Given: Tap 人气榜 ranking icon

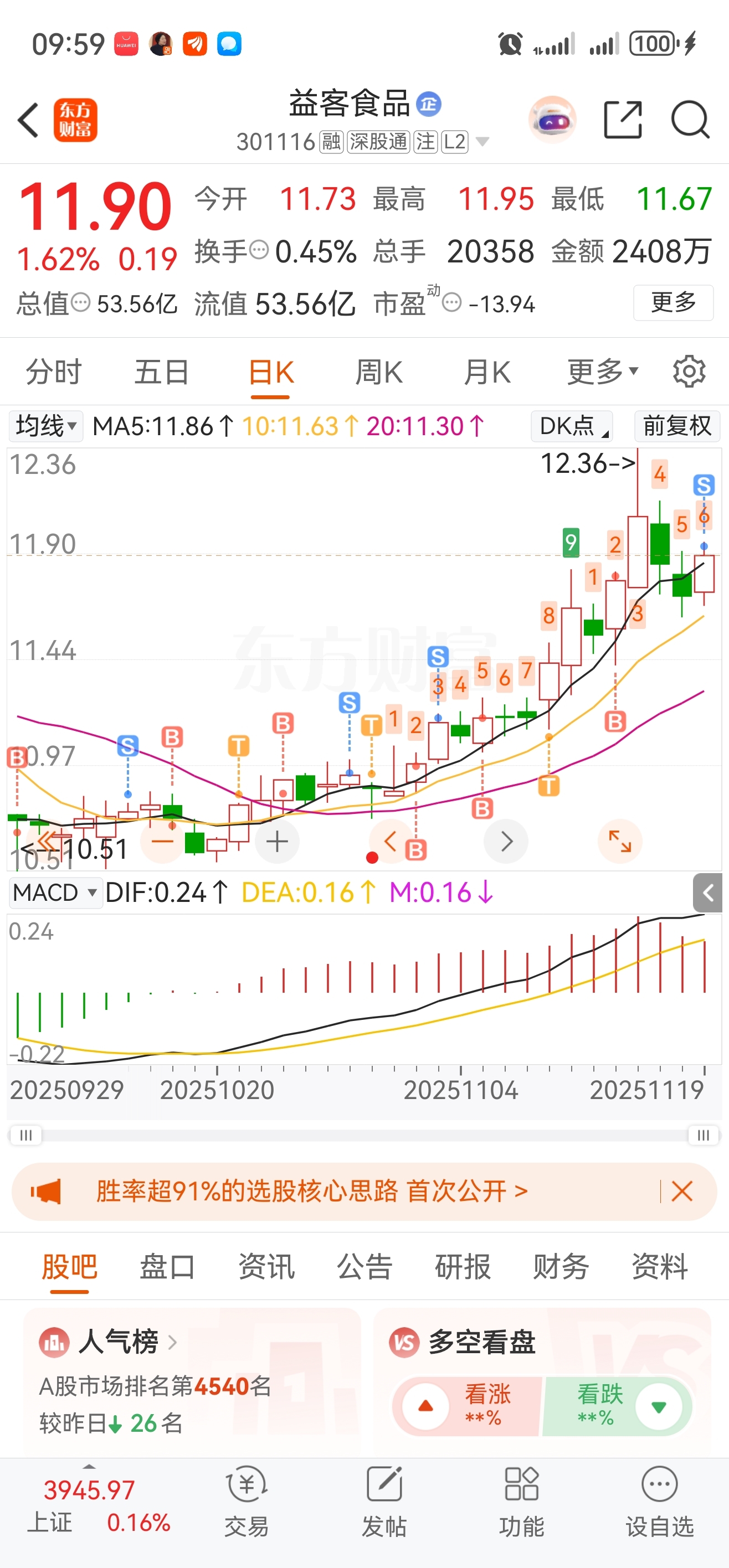Looking at the screenshot, I should tap(54, 1342).
